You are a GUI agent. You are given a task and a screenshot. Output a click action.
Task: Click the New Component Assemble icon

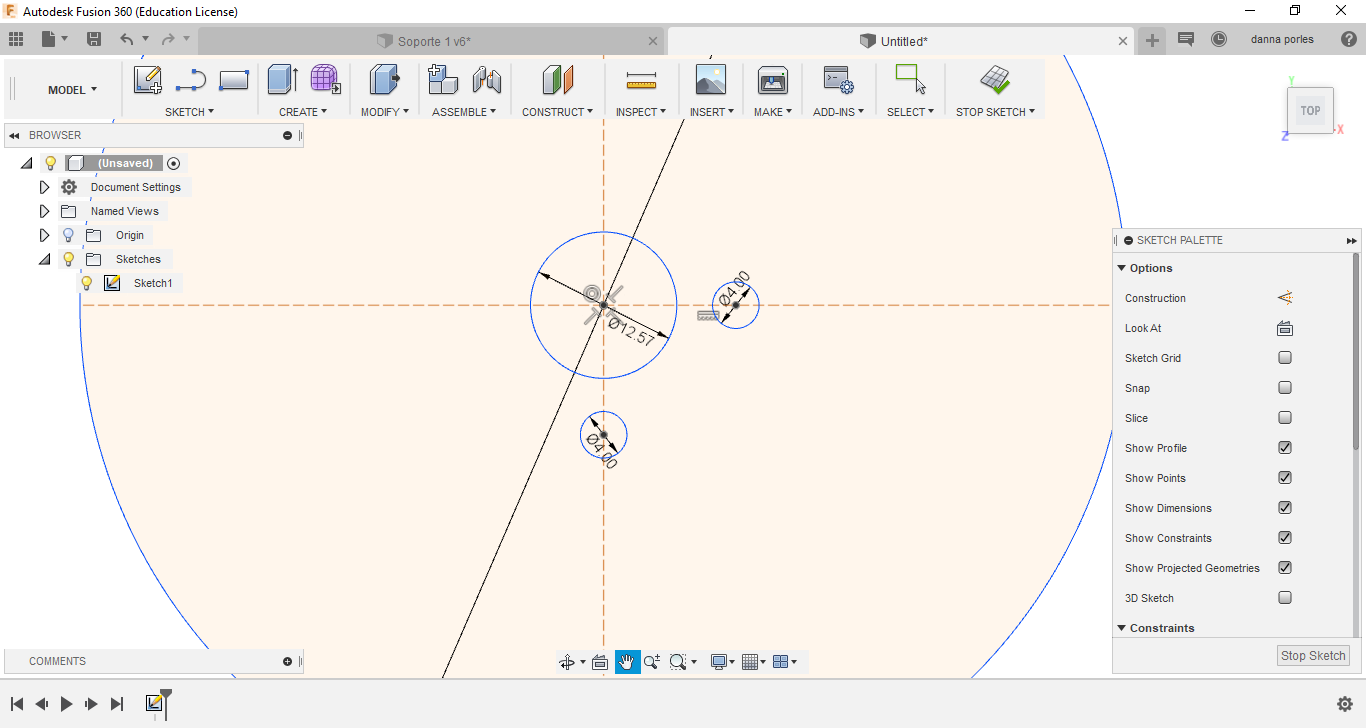point(442,80)
